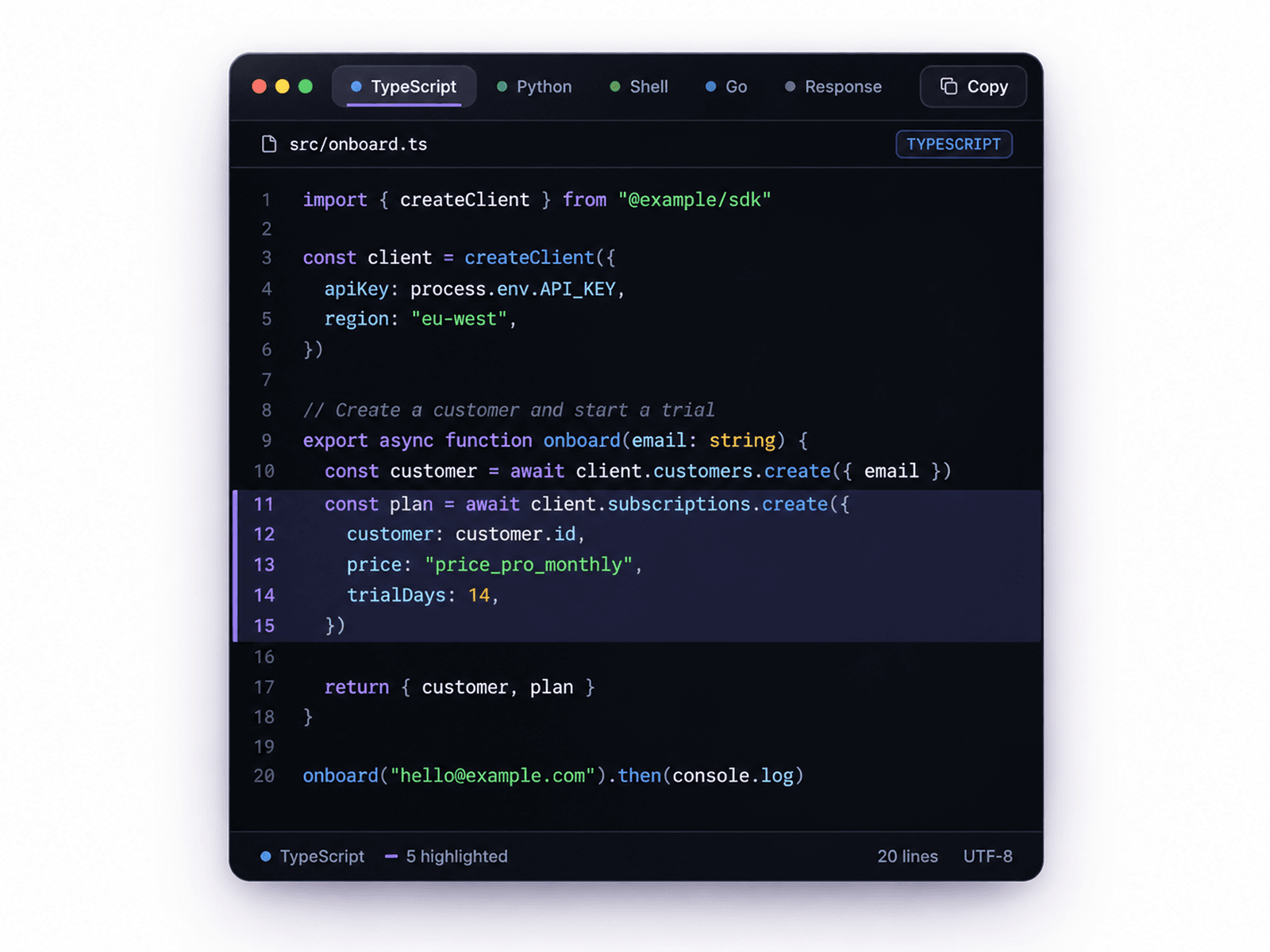Click customer.id on line 12
Image resolution: width=1270 pixels, height=952 pixels.
[516, 535]
